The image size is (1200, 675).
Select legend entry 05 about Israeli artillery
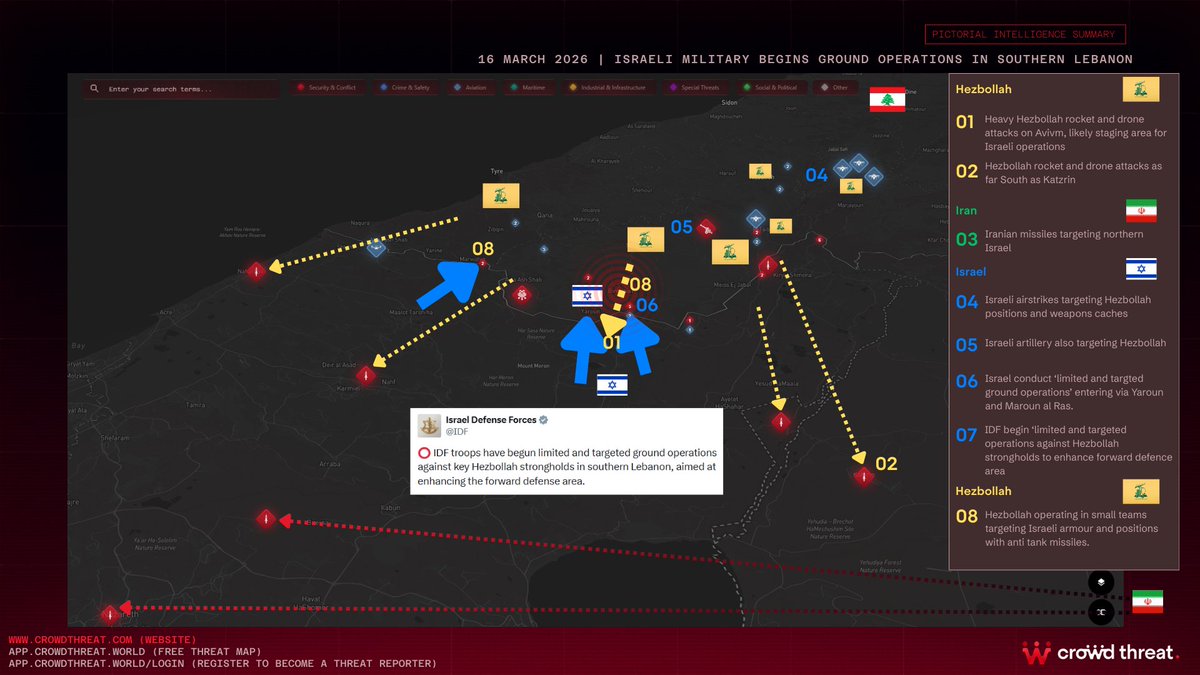[x=1061, y=344]
